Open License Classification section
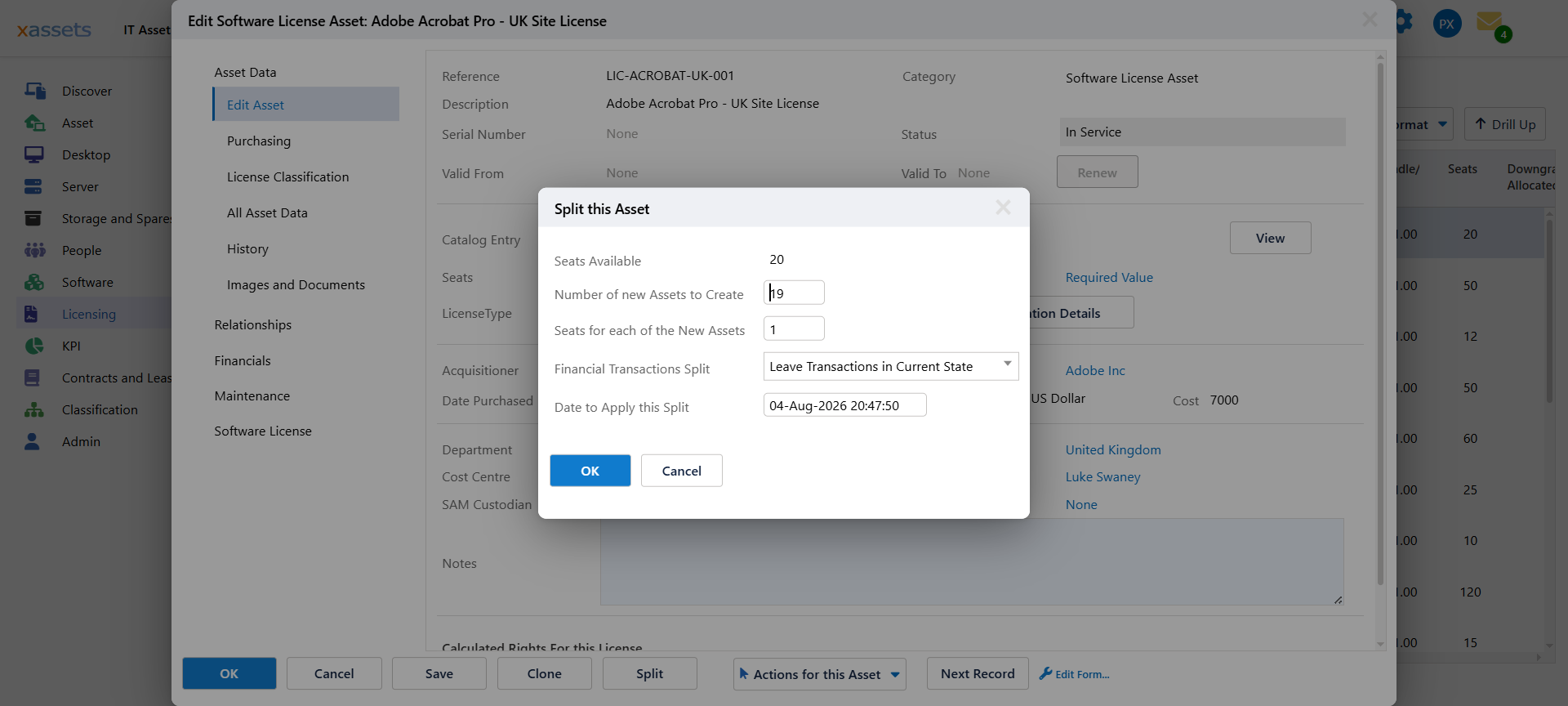1568x706 pixels. click(287, 176)
